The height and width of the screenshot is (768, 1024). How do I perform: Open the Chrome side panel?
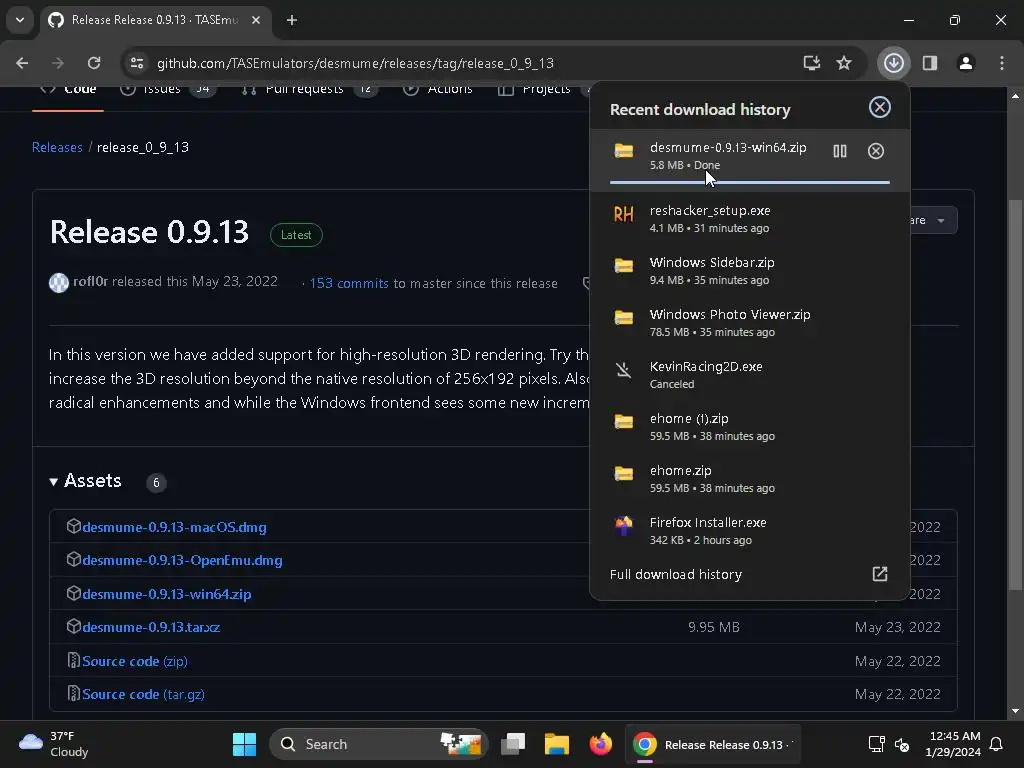click(929, 63)
